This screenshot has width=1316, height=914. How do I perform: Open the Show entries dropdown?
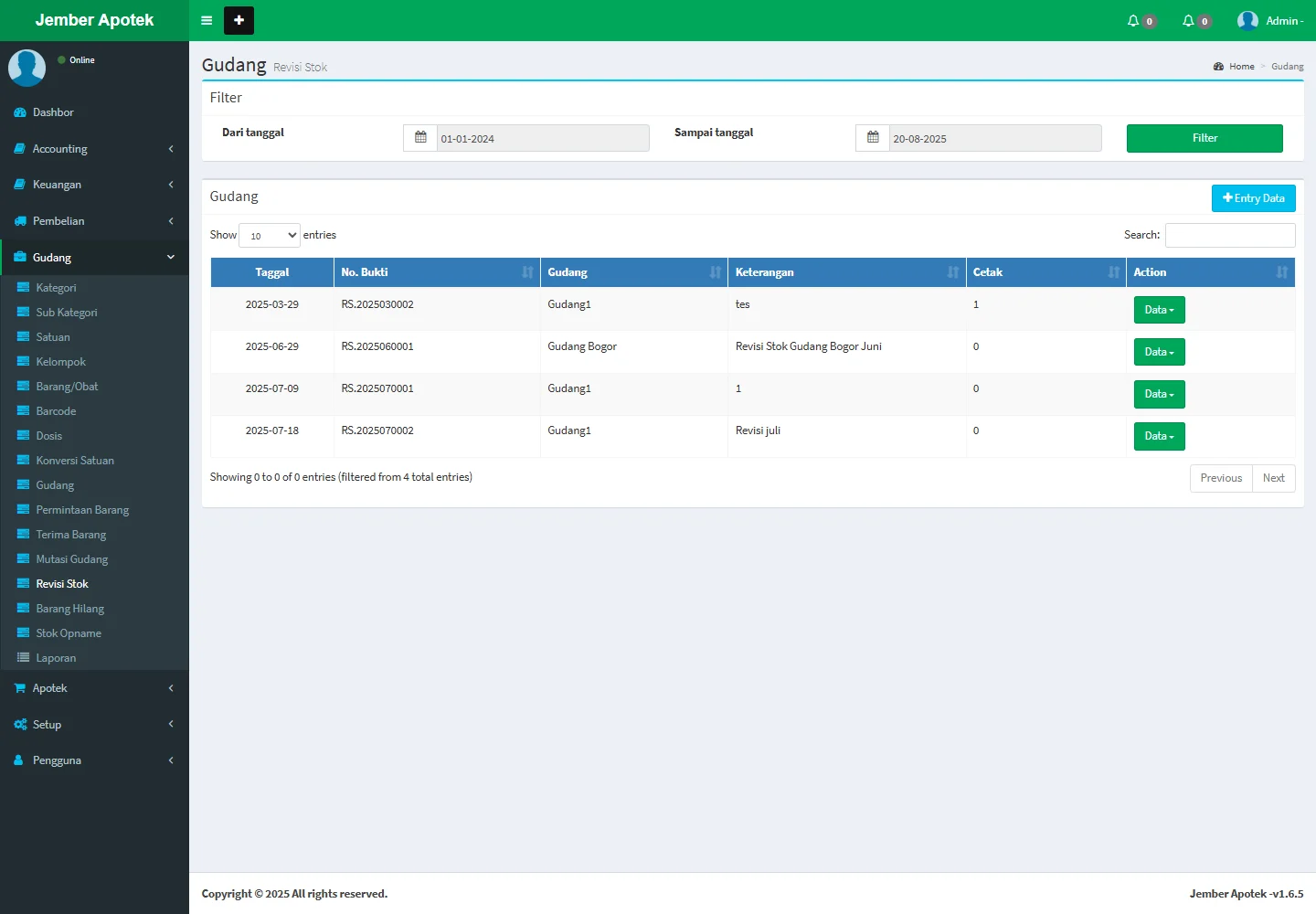point(270,236)
